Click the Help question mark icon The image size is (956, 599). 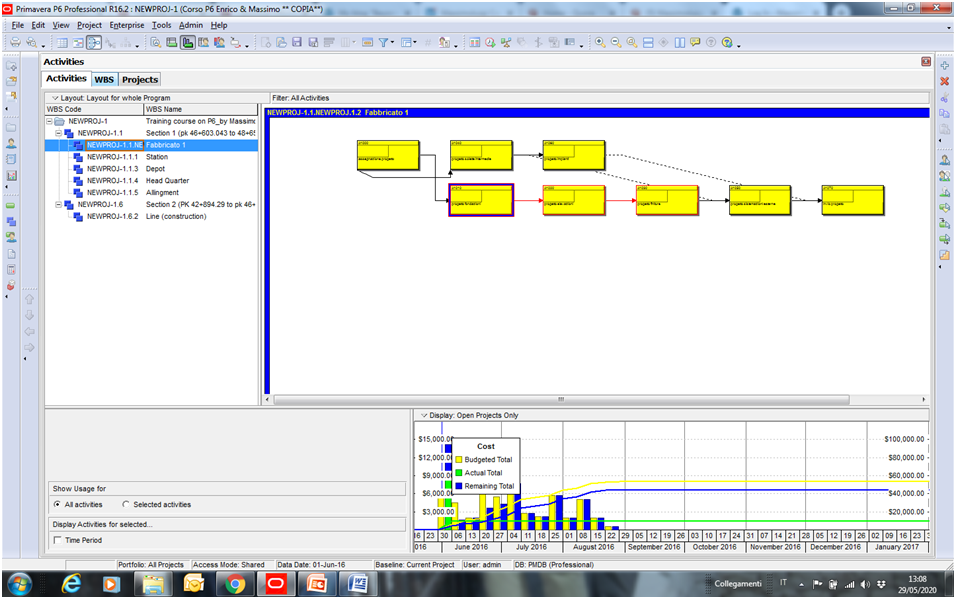(x=727, y=42)
